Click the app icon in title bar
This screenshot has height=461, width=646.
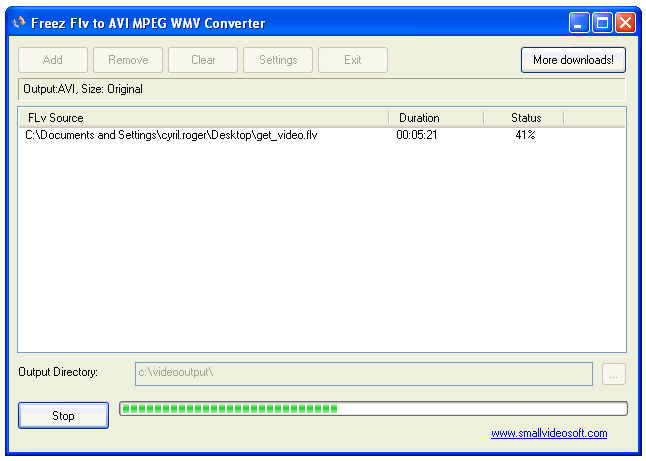[19, 23]
